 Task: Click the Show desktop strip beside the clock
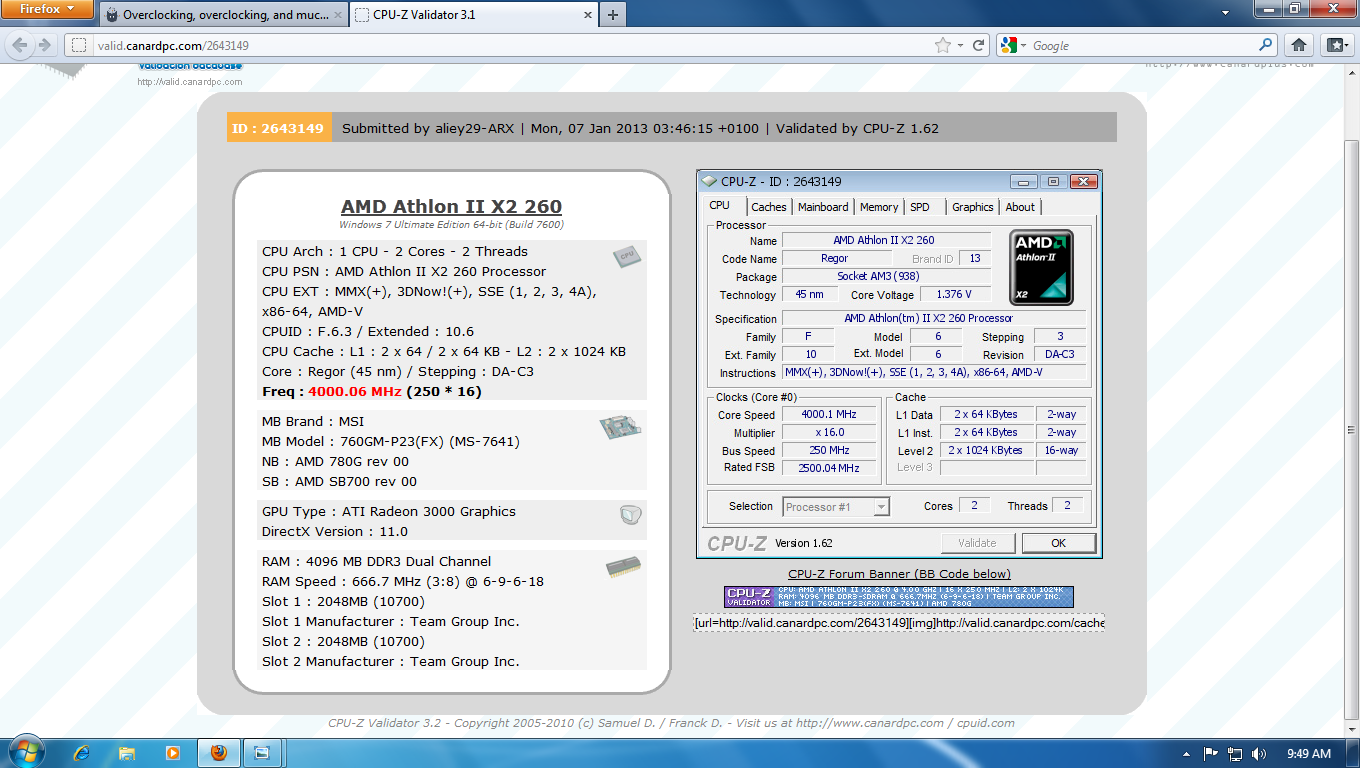click(1352, 753)
